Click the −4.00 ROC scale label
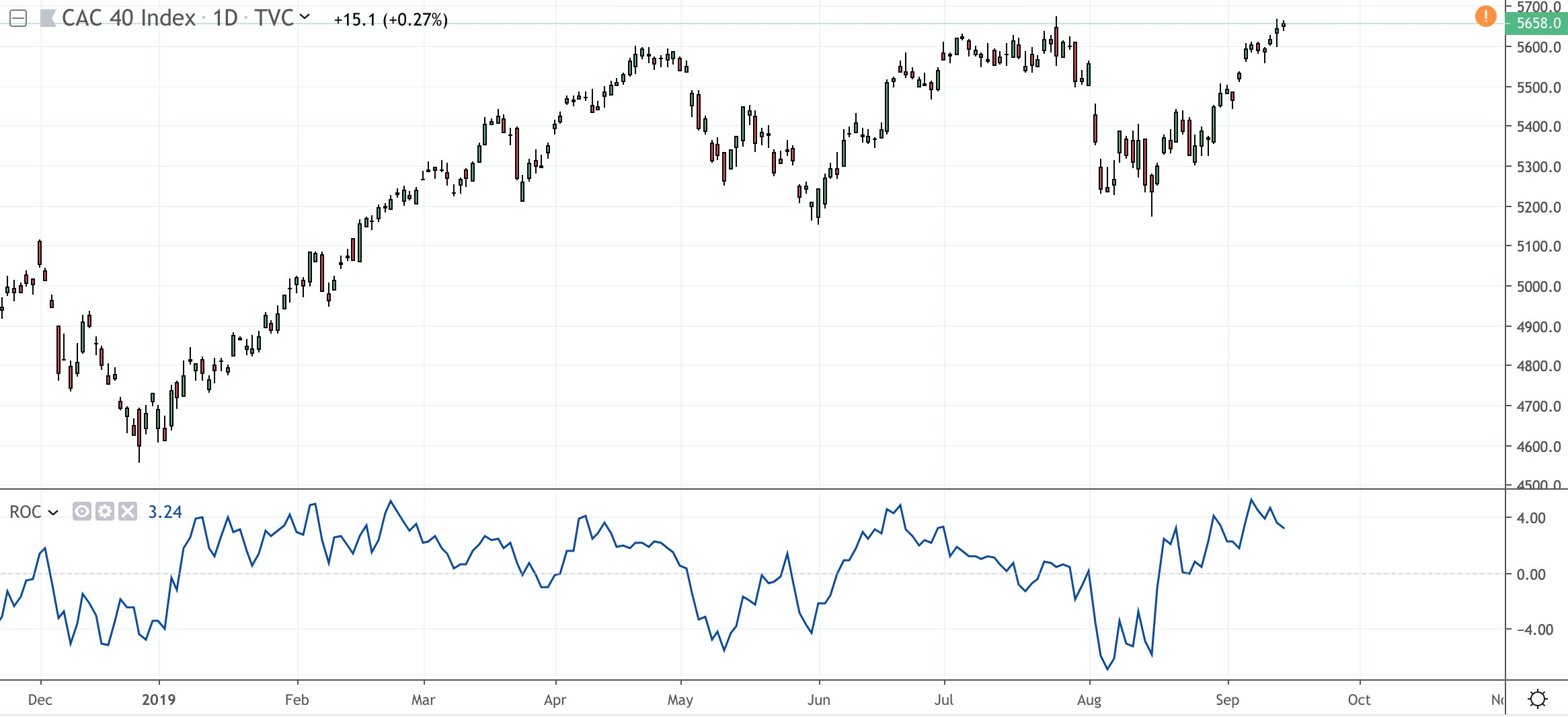 pos(1535,630)
